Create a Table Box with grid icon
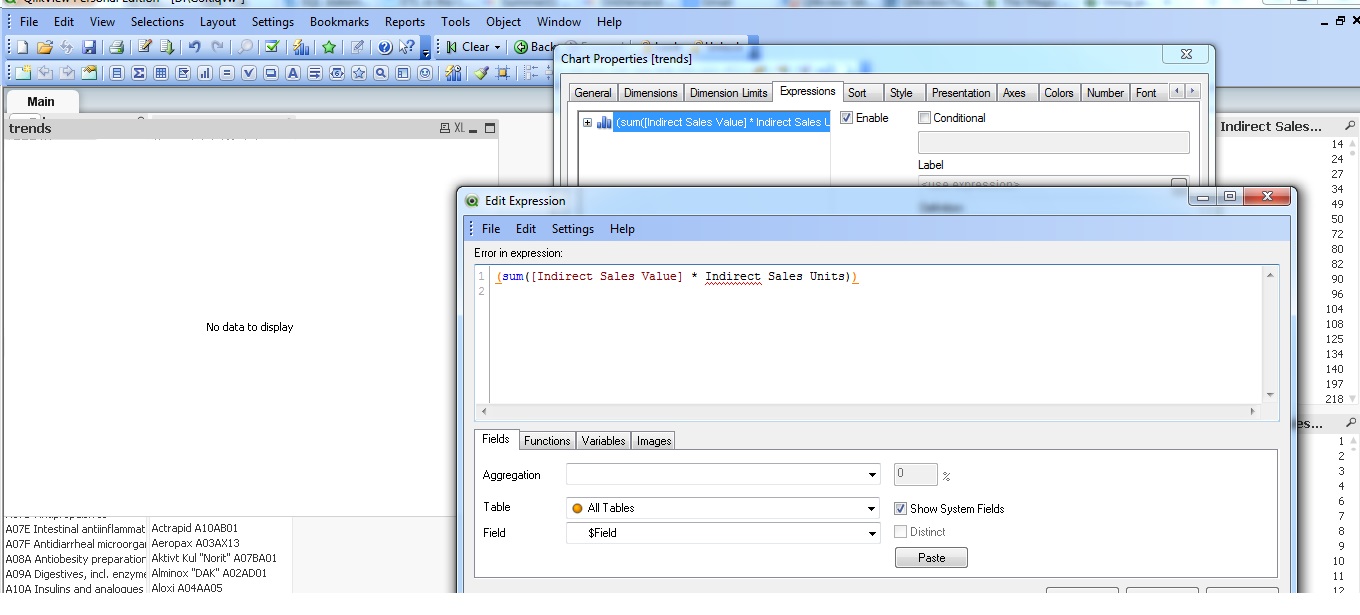1360x615 pixels. 161,73
